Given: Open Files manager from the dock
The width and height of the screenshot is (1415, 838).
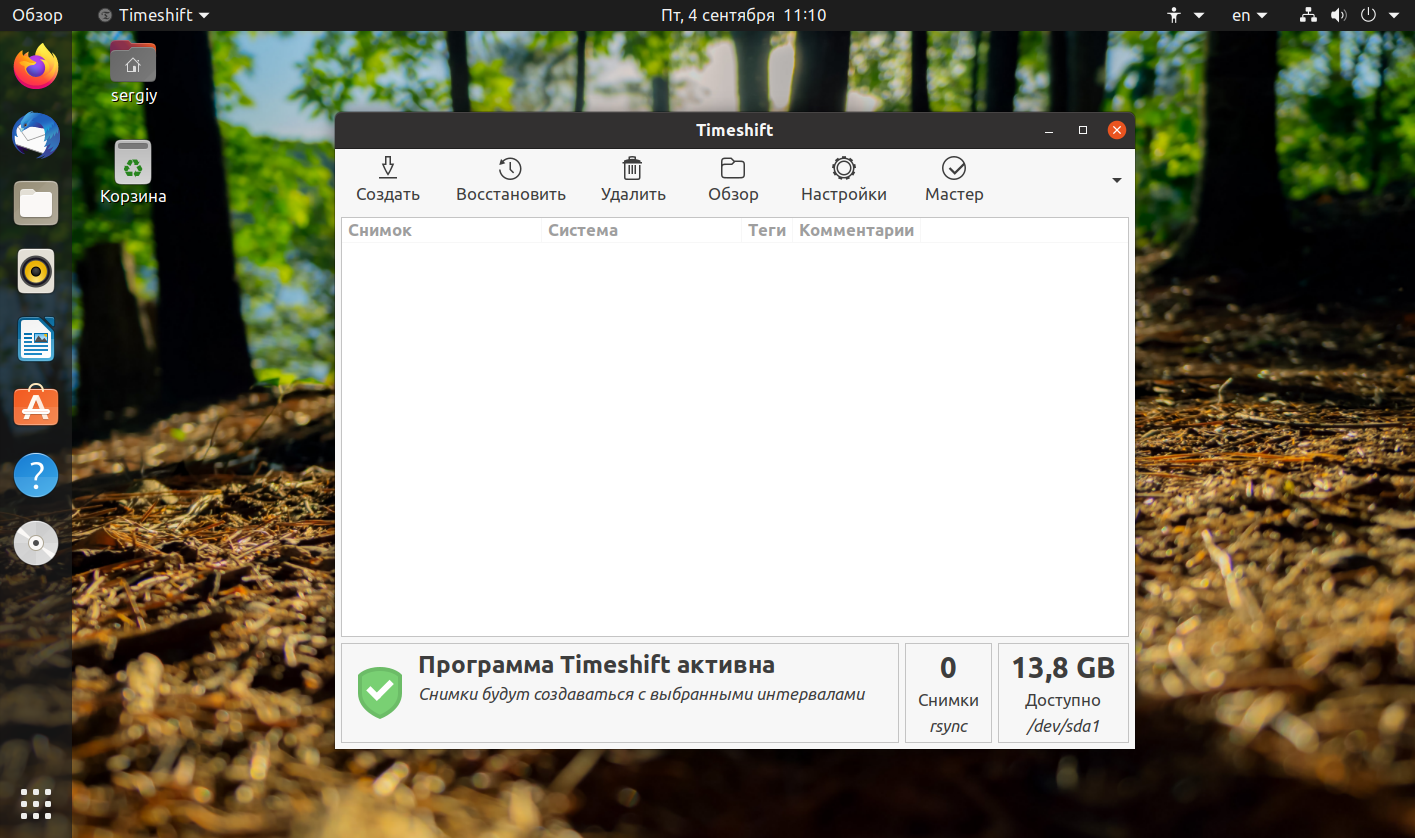Looking at the screenshot, I should (x=36, y=203).
